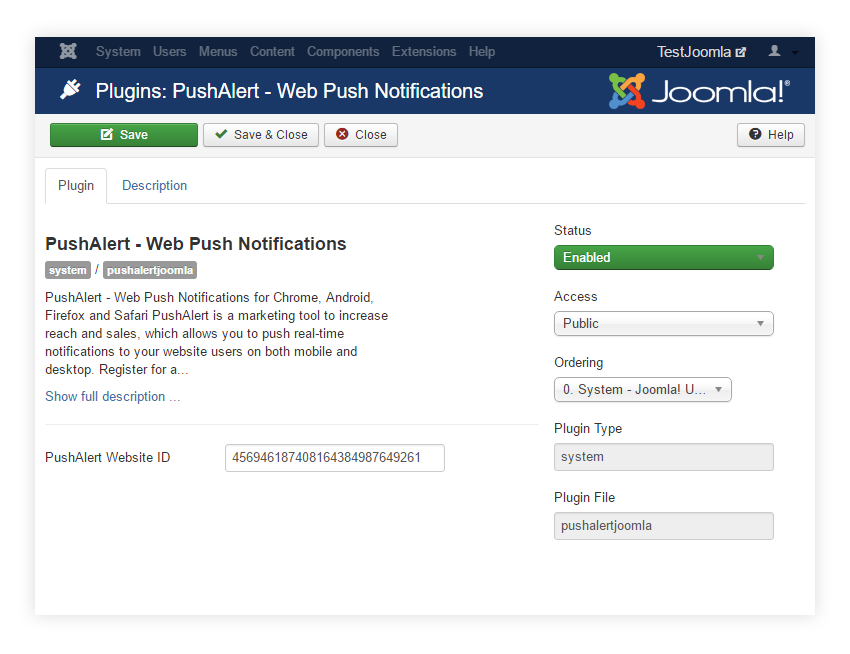Viewport: 850px width, 654px height.
Task: Open the Content menu
Action: [272, 52]
